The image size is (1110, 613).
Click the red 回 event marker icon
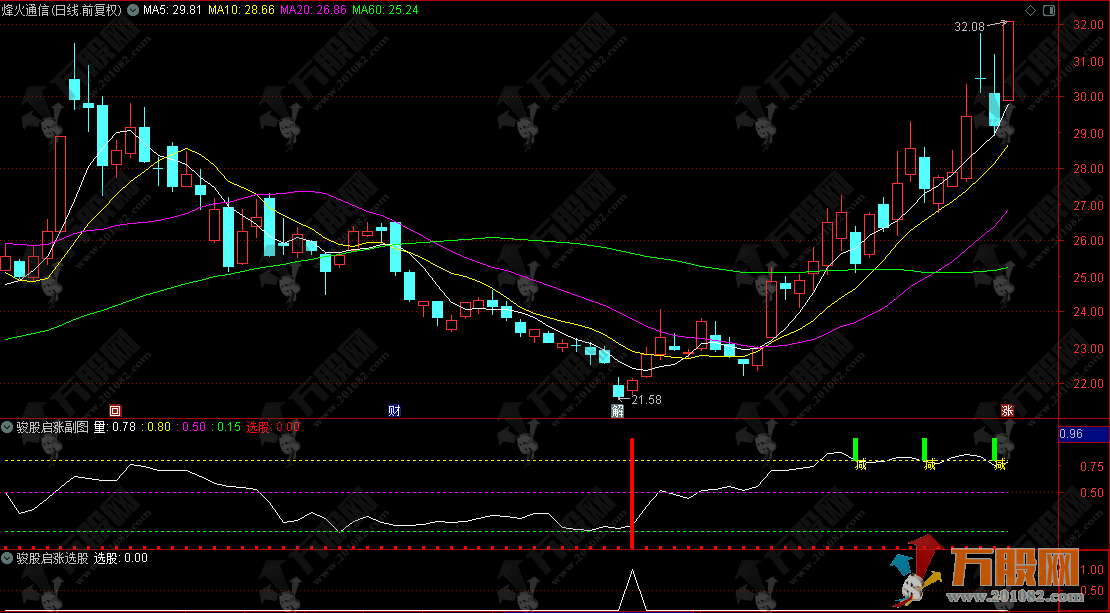tap(115, 410)
